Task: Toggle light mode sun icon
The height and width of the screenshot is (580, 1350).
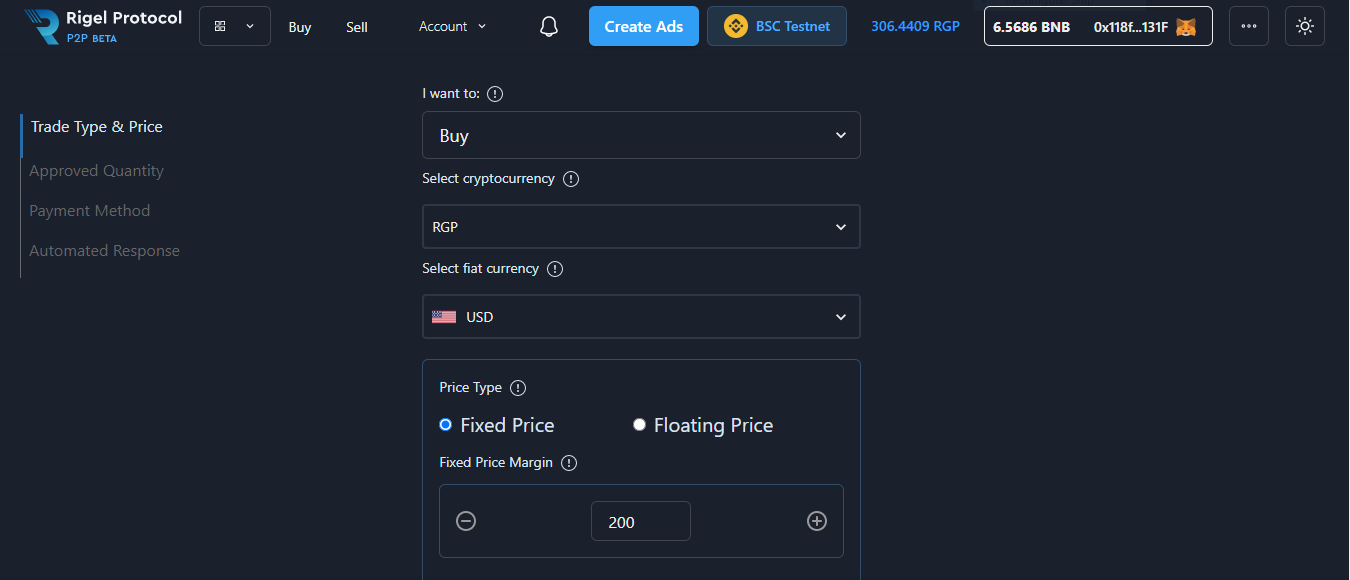Action: 1304,27
